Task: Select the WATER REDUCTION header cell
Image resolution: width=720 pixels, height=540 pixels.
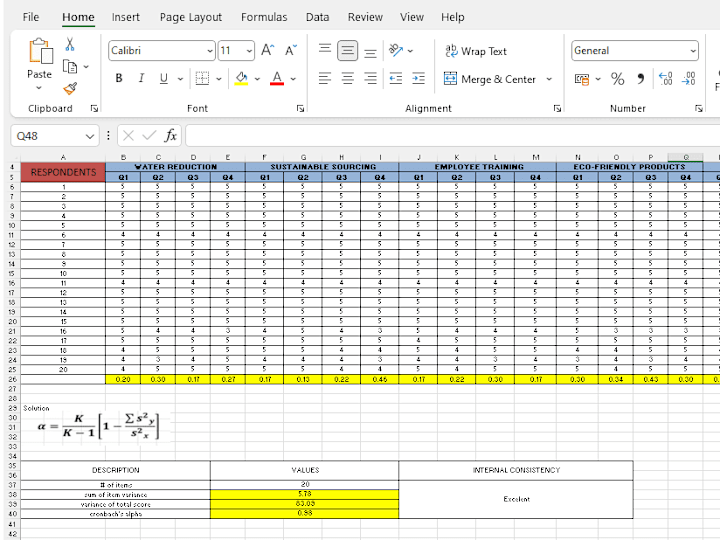Action: pyautogui.click(x=175, y=167)
